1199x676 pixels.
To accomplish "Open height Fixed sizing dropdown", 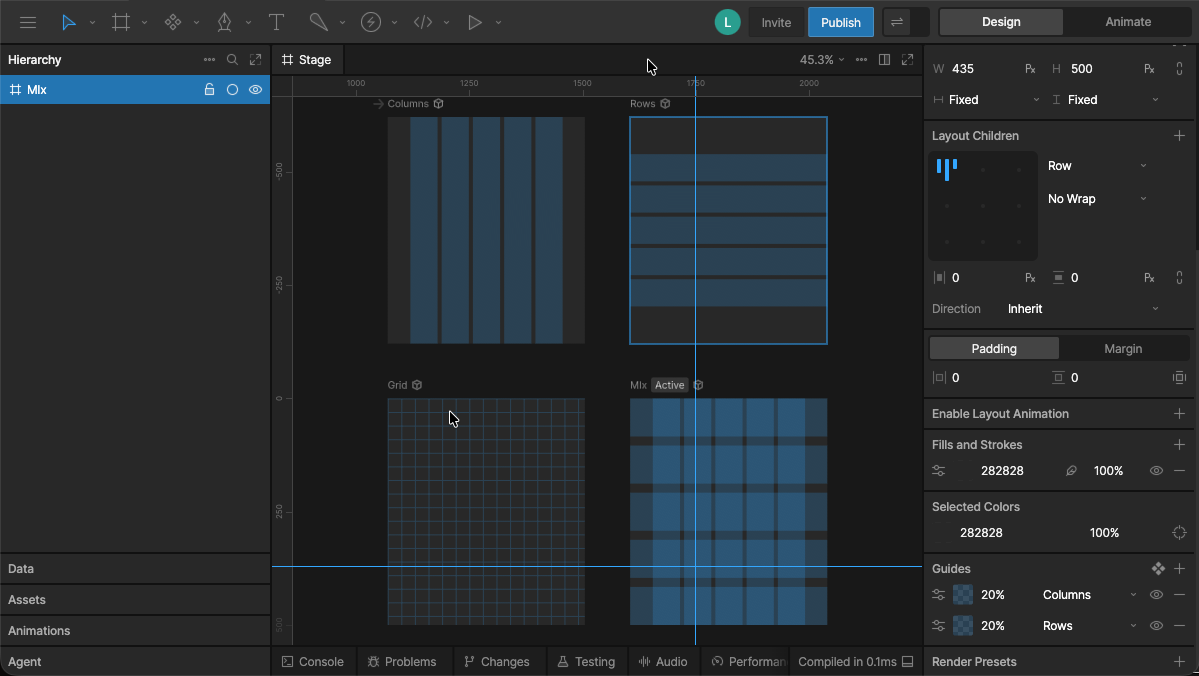I will tap(1105, 100).
